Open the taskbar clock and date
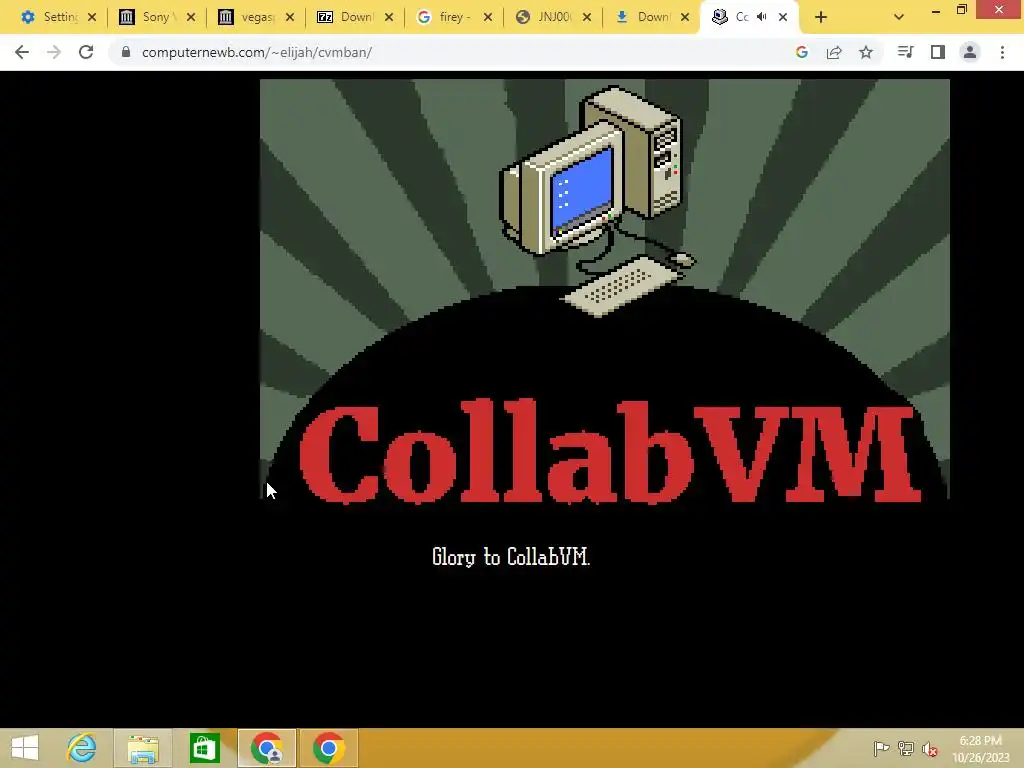The image size is (1024, 768). pos(980,748)
